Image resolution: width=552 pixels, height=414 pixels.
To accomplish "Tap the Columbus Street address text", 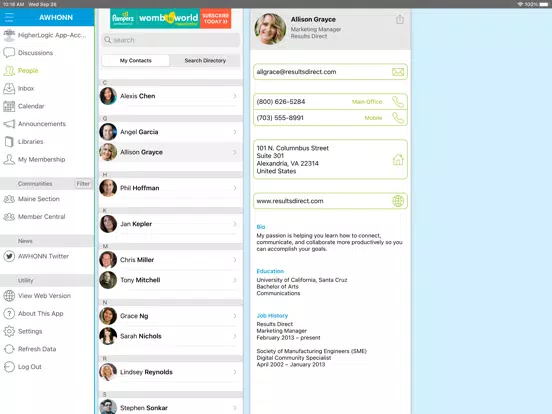I will pos(292,159).
